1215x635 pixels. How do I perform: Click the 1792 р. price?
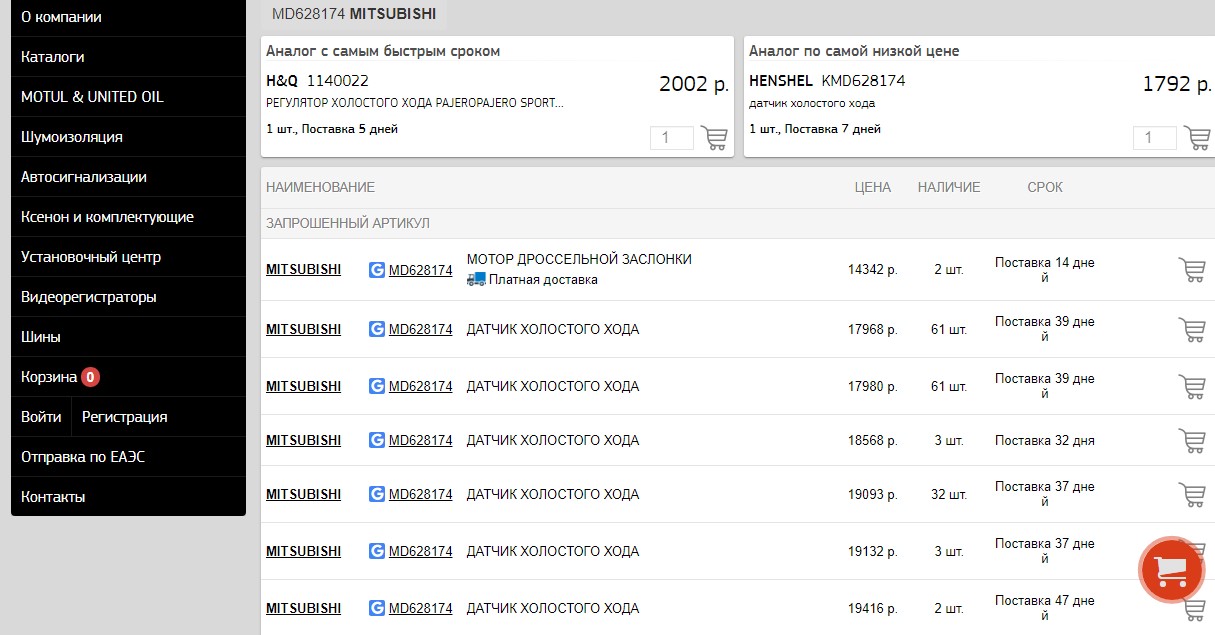[1177, 84]
